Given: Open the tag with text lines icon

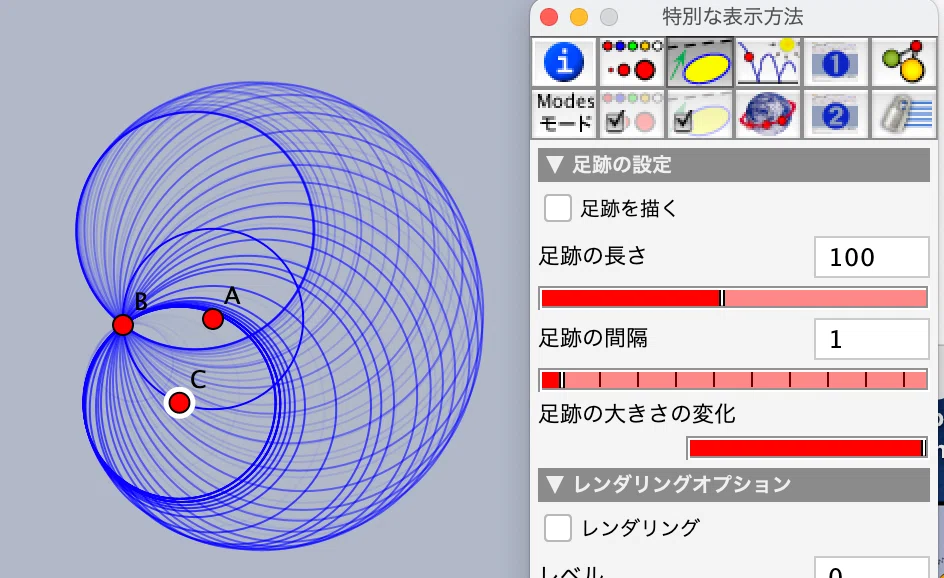Looking at the screenshot, I should point(904,114).
